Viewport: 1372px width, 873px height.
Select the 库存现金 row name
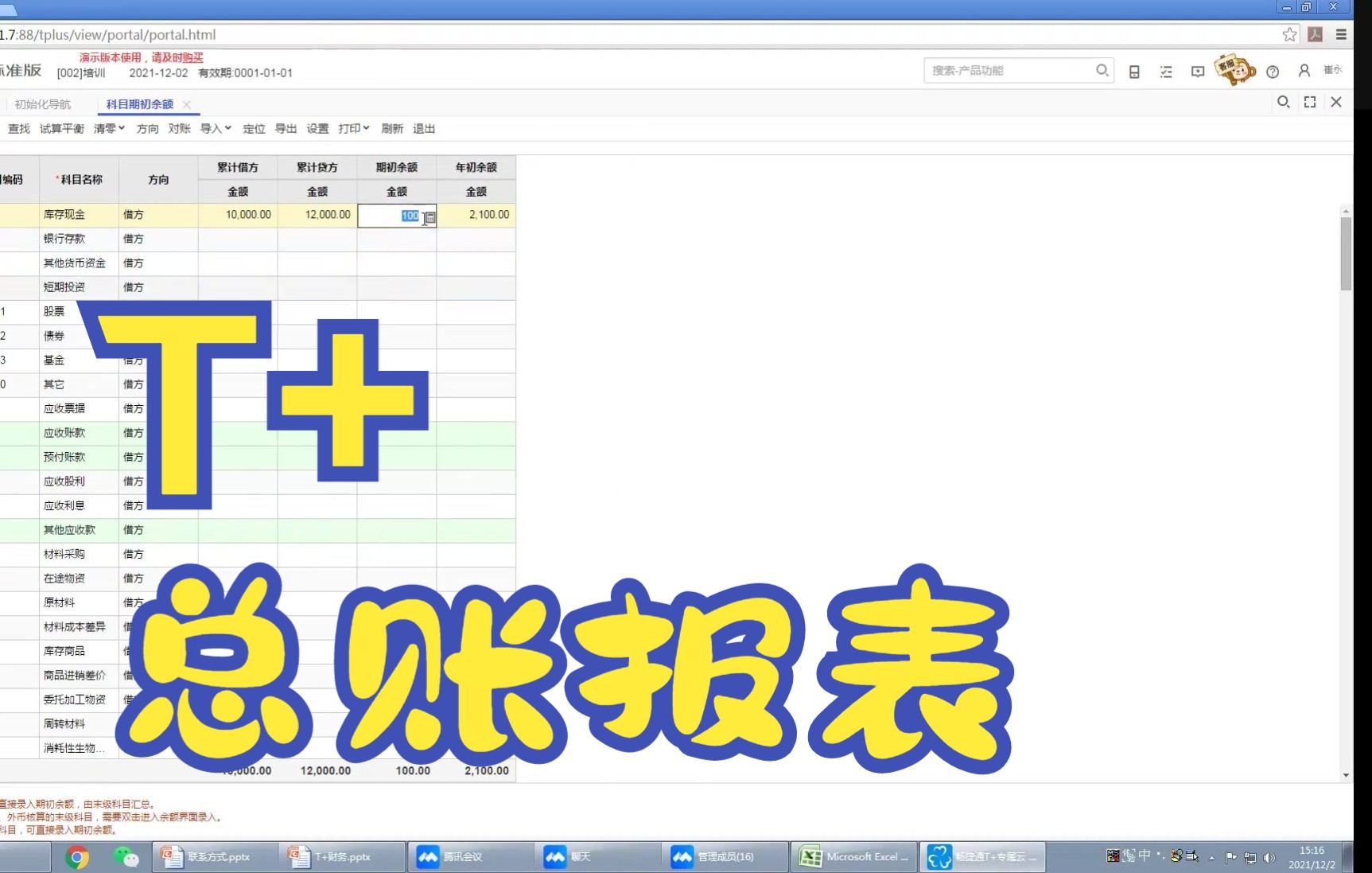coord(64,215)
